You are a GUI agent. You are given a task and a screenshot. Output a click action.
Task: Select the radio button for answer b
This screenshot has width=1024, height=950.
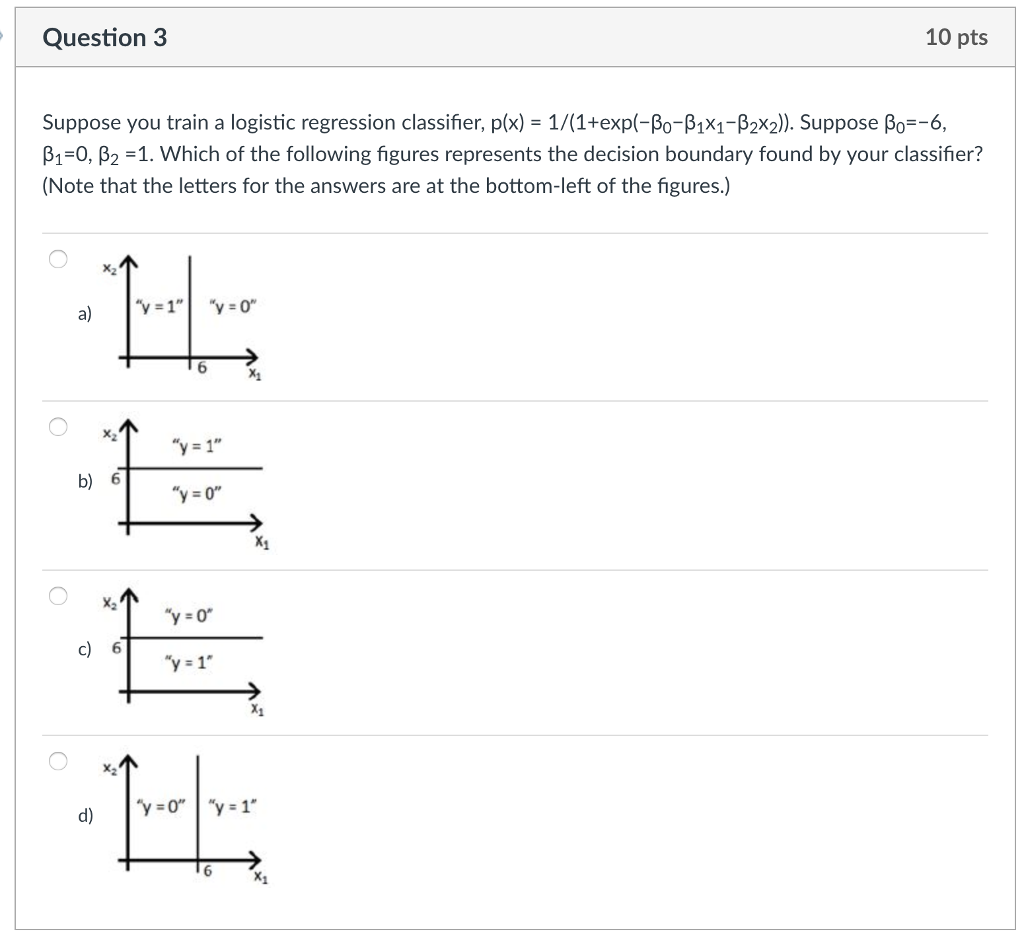[x=57, y=425]
